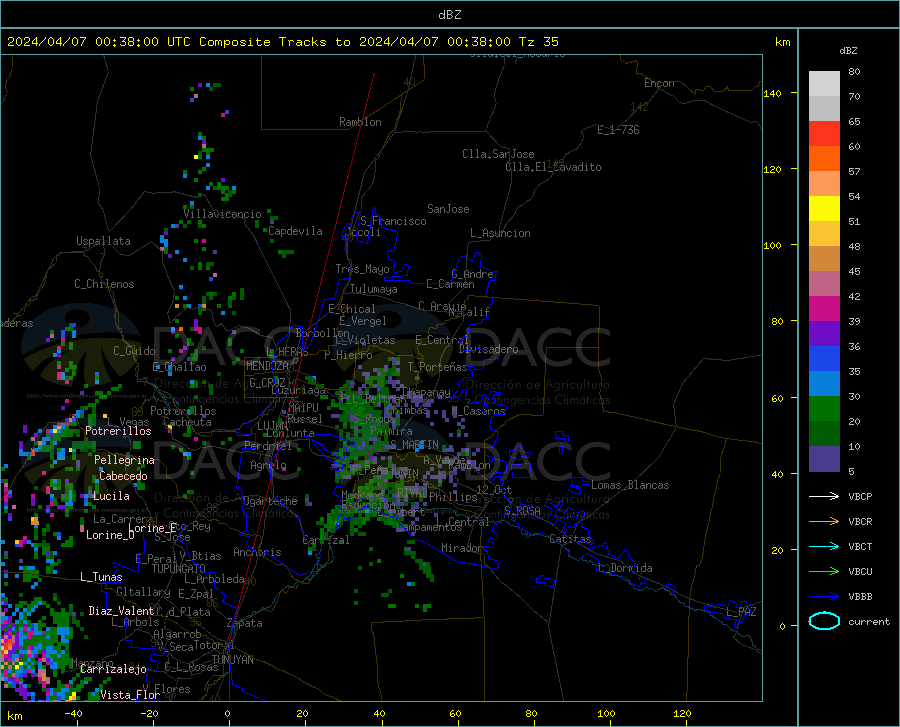The height and width of the screenshot is (727, 900).
Task: Click the Anchoris map label
Action: coord(257,553)
